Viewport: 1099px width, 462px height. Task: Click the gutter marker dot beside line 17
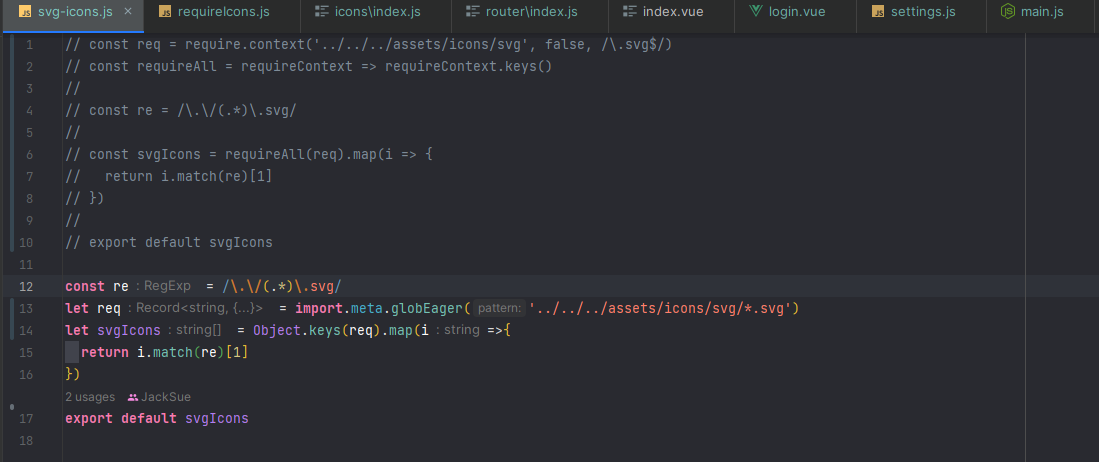[11, 407]
